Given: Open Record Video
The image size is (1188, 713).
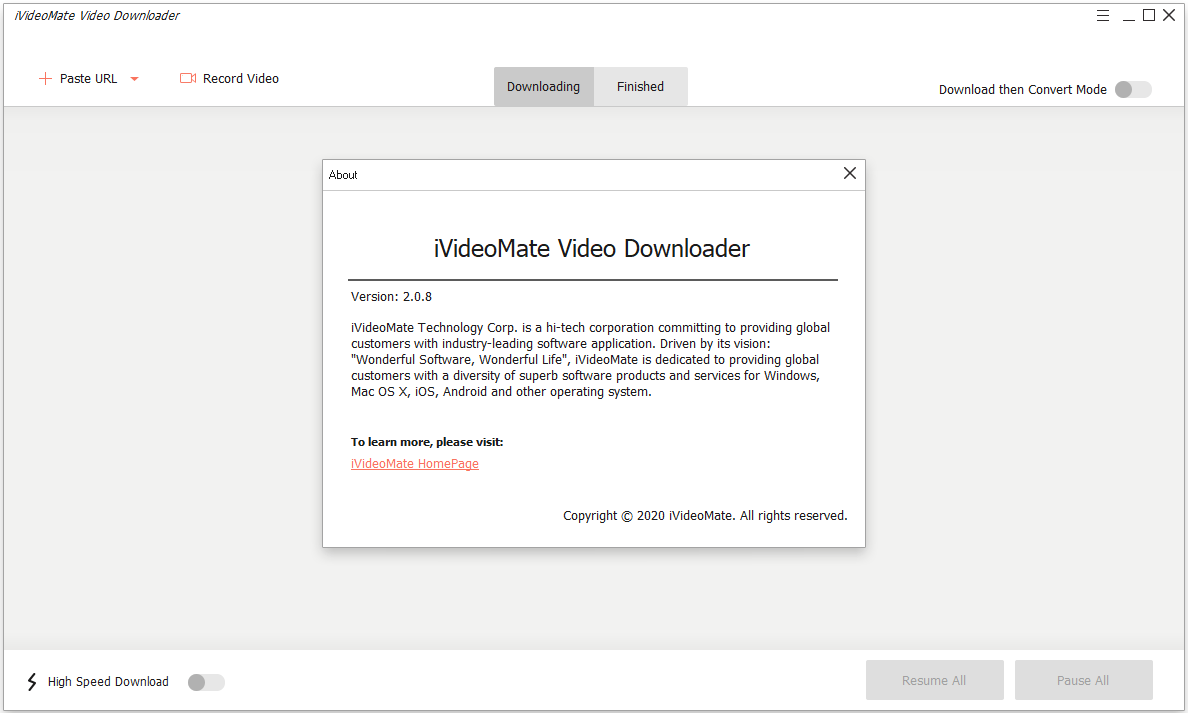Looking at the screenshot, I should point(230,79).
